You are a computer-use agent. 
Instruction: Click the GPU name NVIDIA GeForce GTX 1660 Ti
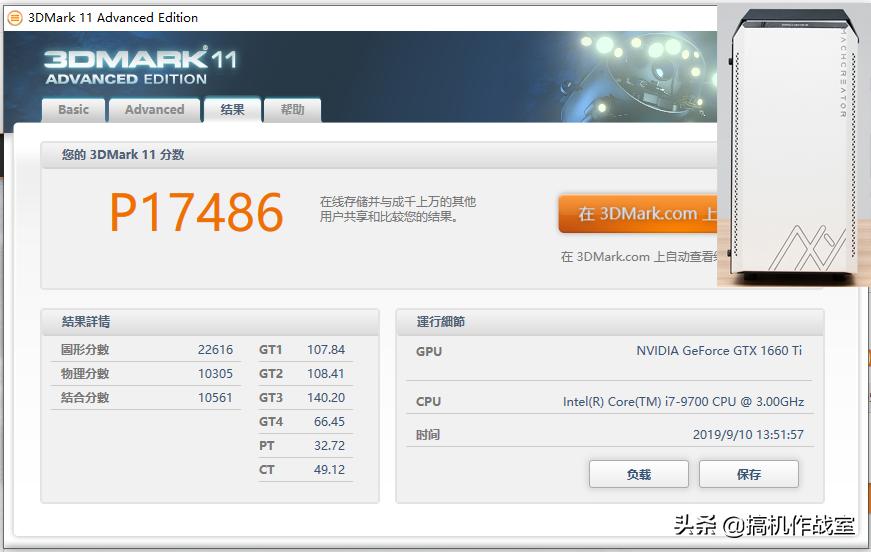719,351
